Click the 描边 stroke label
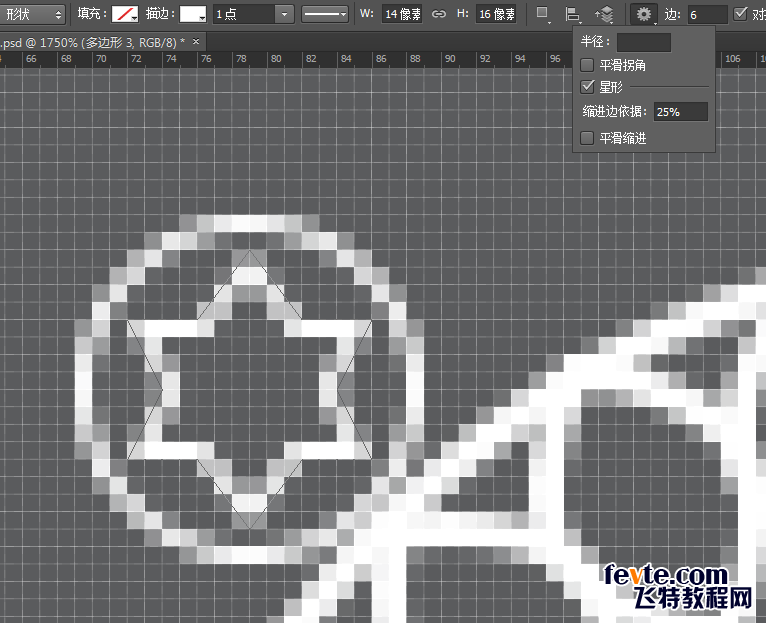The height and width of the screenshot is (623, 766). pyautogui.click(x=160, y=14)
